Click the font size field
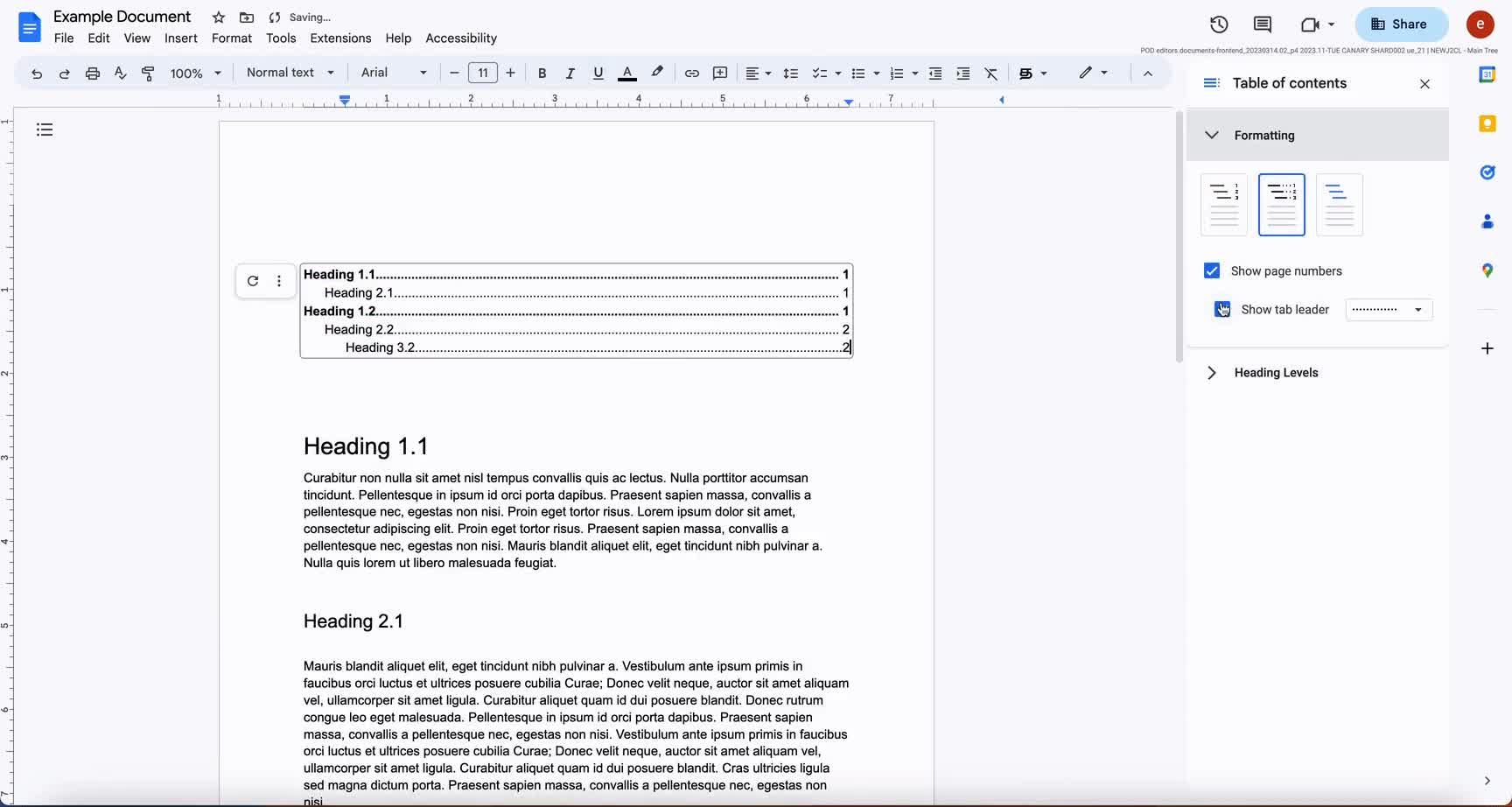Viewport: 1512px width, 807px height. click(x=483, y=74)
